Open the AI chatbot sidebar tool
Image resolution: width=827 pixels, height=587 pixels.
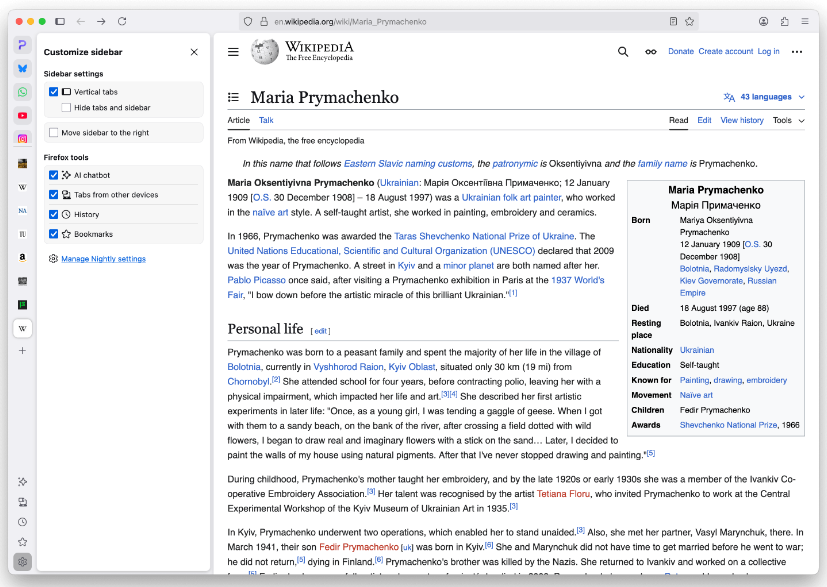click(x=22, y=481)
